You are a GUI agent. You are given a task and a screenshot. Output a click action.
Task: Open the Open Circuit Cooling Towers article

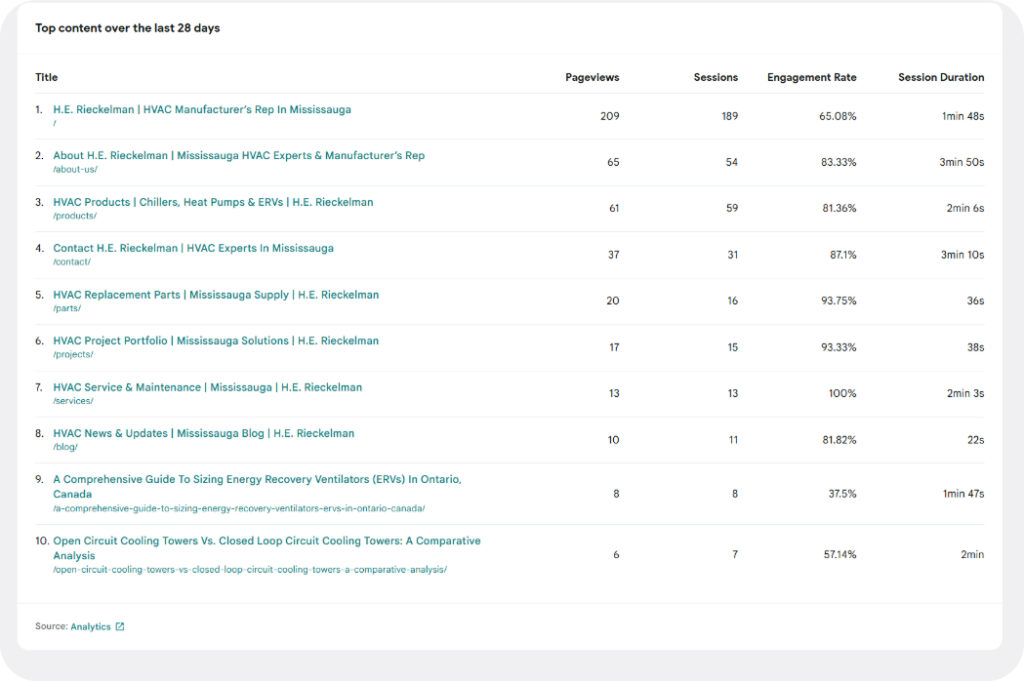point(266,541)
